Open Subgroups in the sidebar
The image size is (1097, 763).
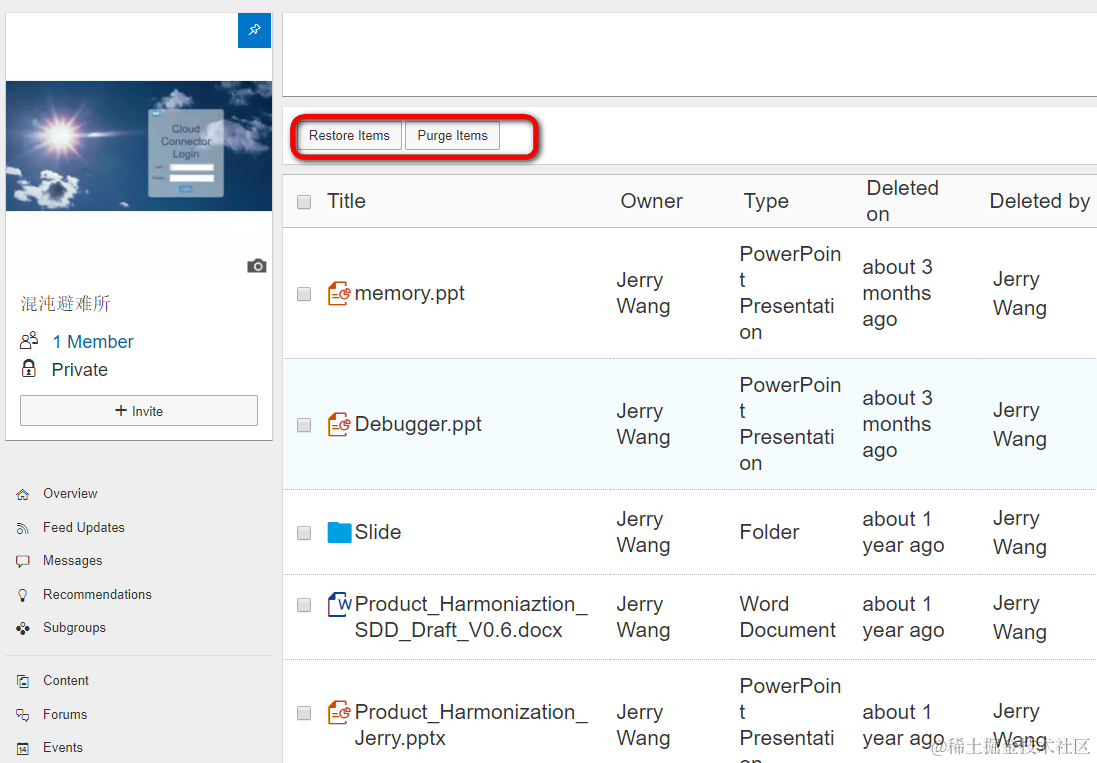click(74, 627)
